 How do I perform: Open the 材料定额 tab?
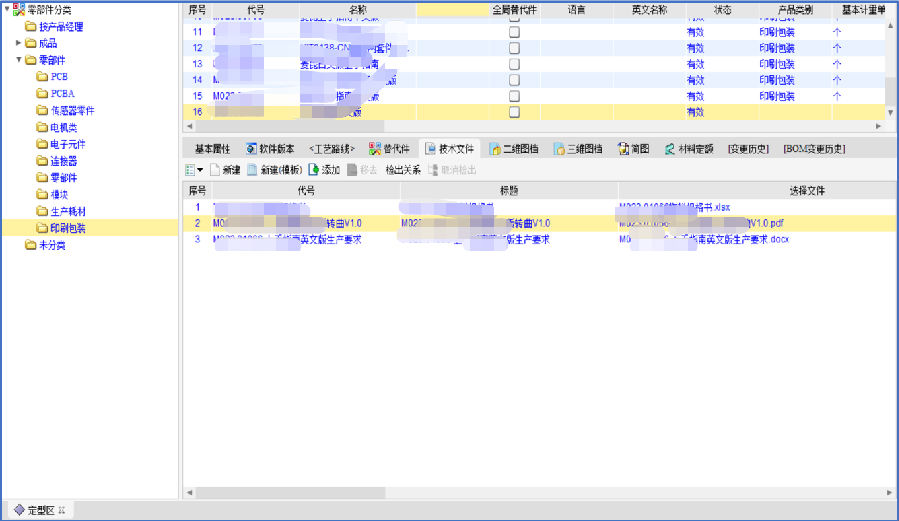pos(689,149)
